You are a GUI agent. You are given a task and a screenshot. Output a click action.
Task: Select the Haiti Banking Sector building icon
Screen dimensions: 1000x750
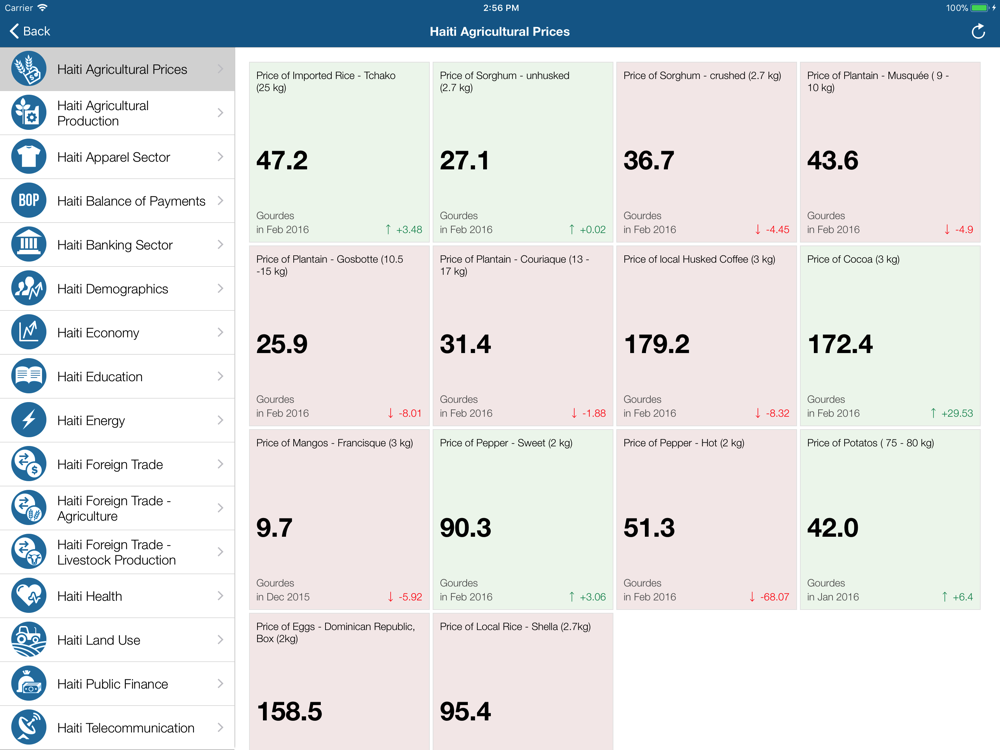[x=29, y=245]
